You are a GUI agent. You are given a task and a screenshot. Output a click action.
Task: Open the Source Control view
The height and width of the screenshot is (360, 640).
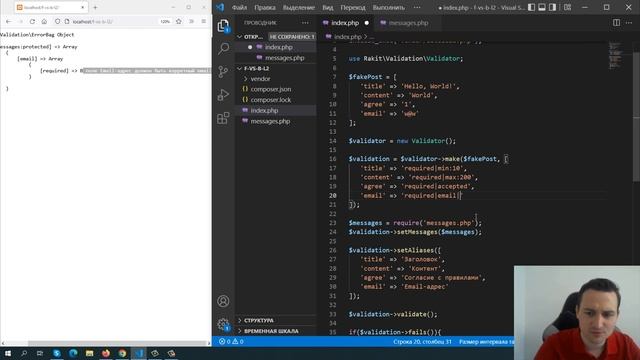(223, 72)
